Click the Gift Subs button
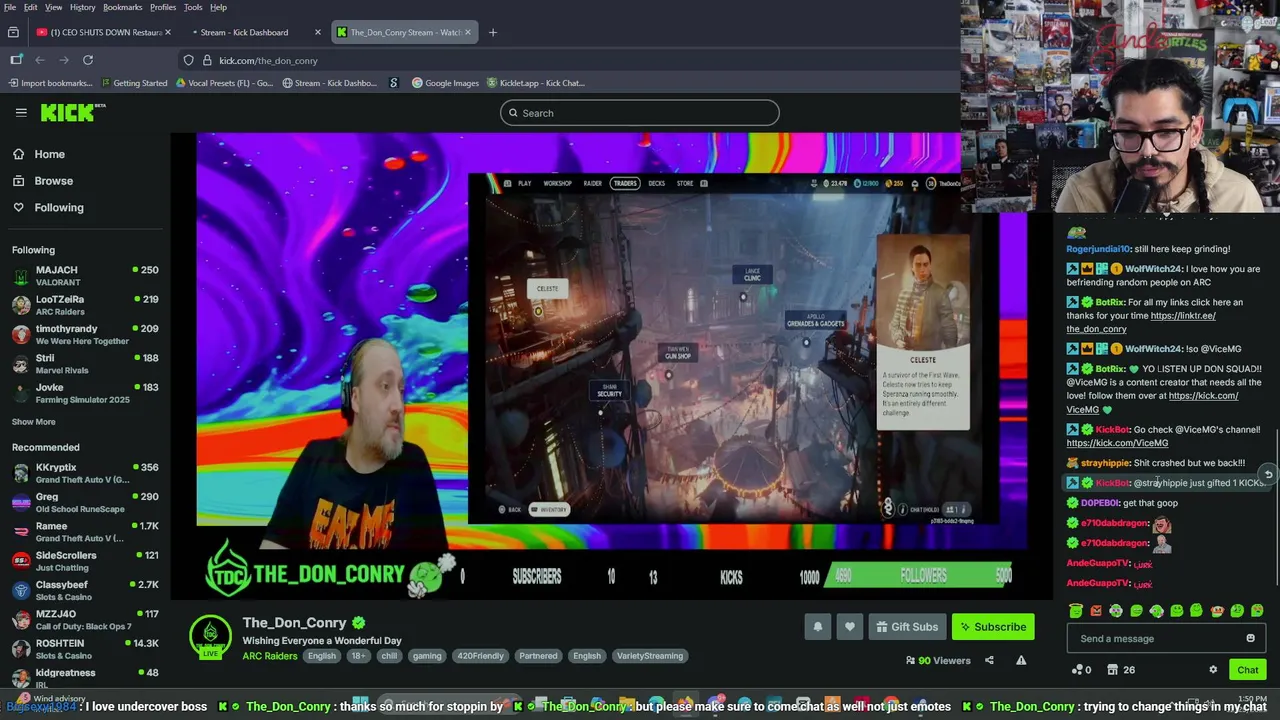Image resolution: width=1280 pixels, height=720 pixels. [x=907, y=627]
